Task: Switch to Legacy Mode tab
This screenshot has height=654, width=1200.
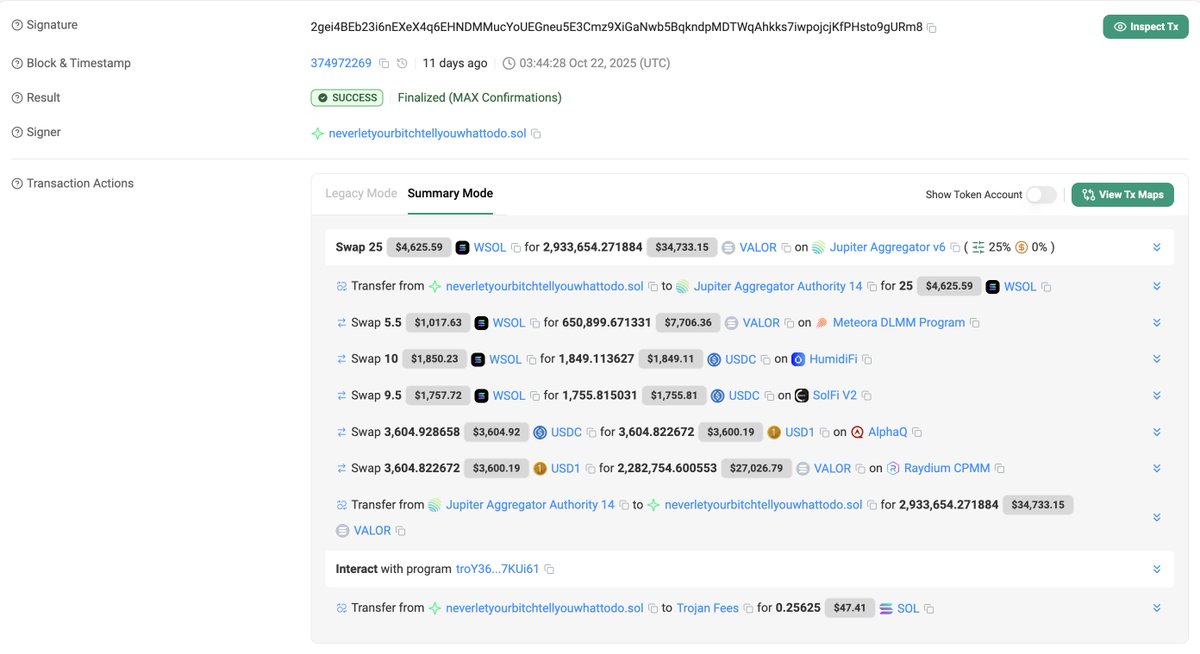Action: click(360, 192)
